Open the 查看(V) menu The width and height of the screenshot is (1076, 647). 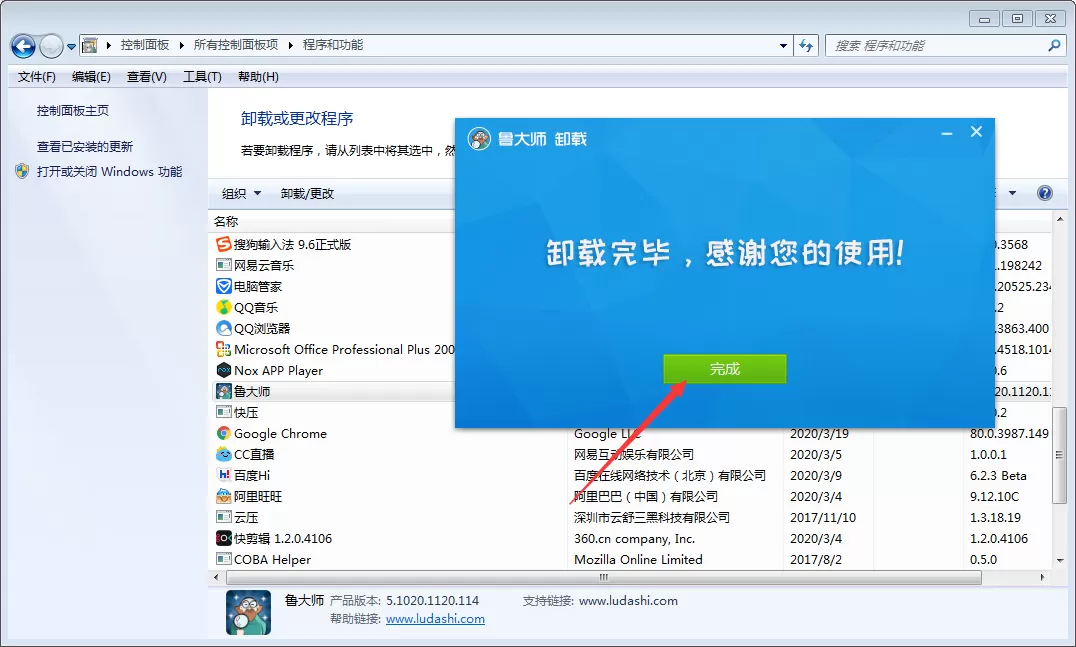pyautogui.click(x=146, y=77)
